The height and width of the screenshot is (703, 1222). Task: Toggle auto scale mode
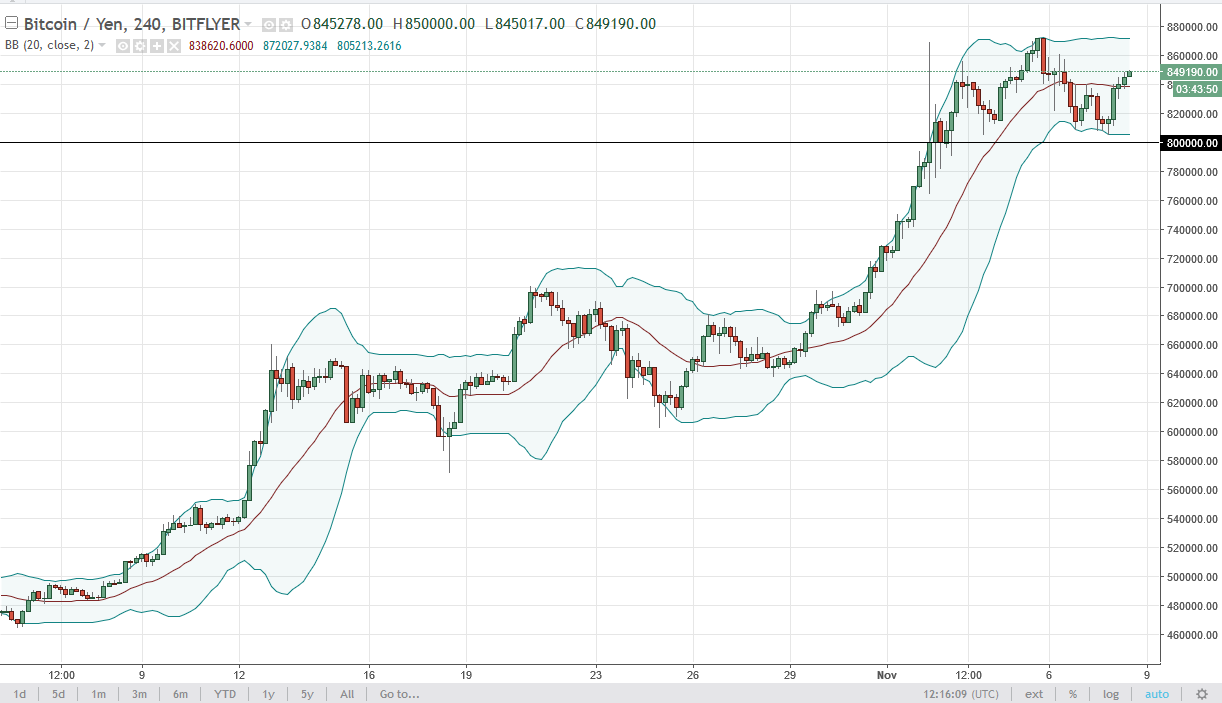point(1156,694)
